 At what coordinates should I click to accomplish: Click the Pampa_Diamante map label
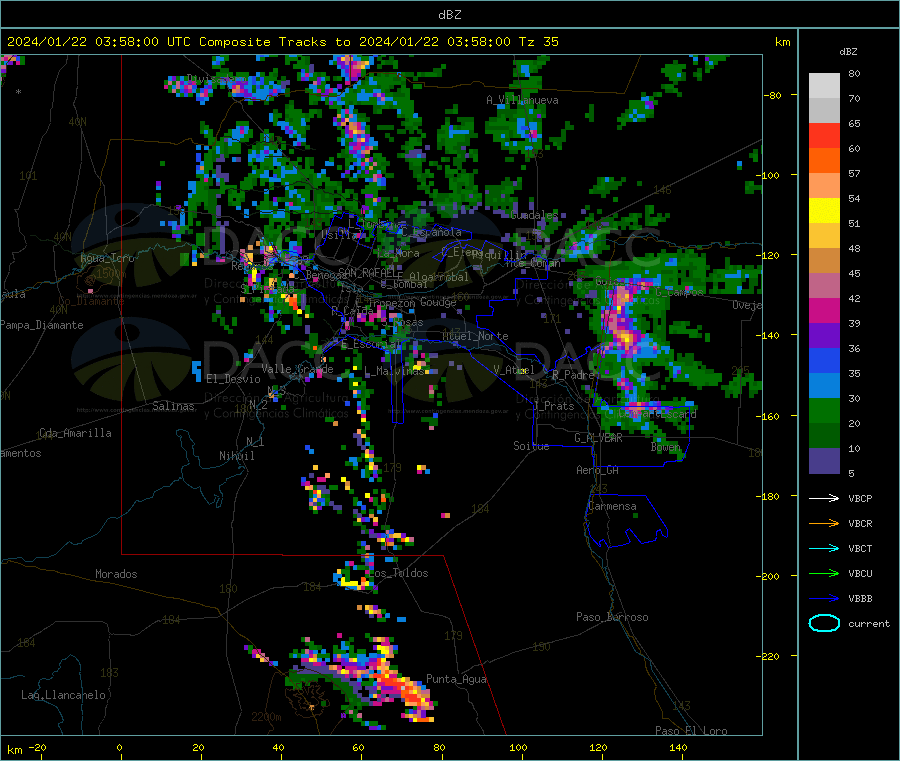click(42, 325)
